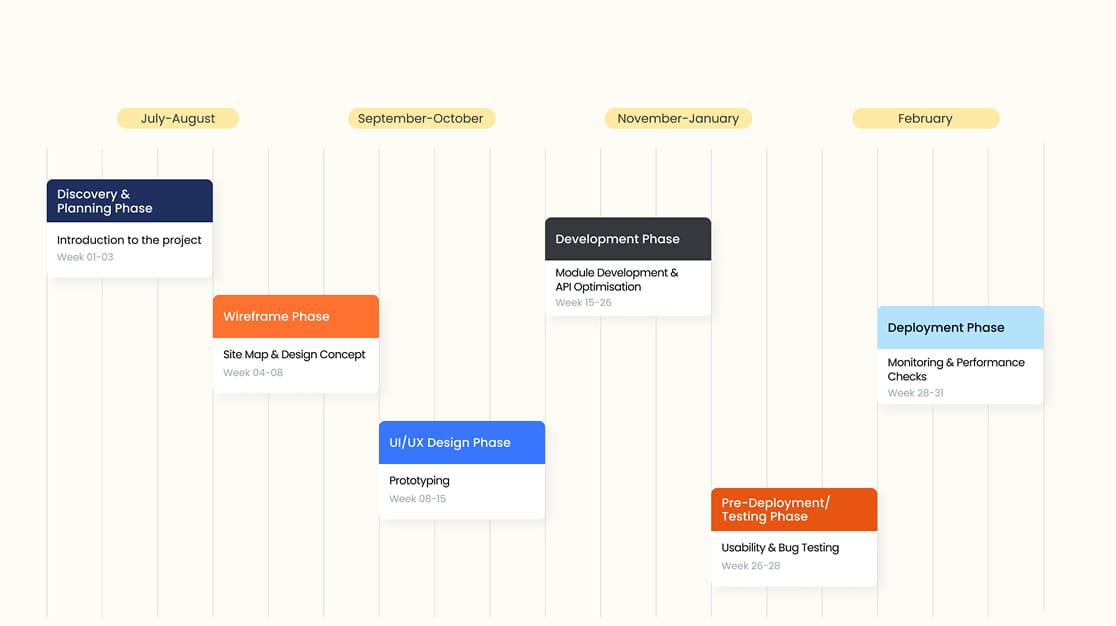Select the "Week 28-31" duration label

[915, 394]
